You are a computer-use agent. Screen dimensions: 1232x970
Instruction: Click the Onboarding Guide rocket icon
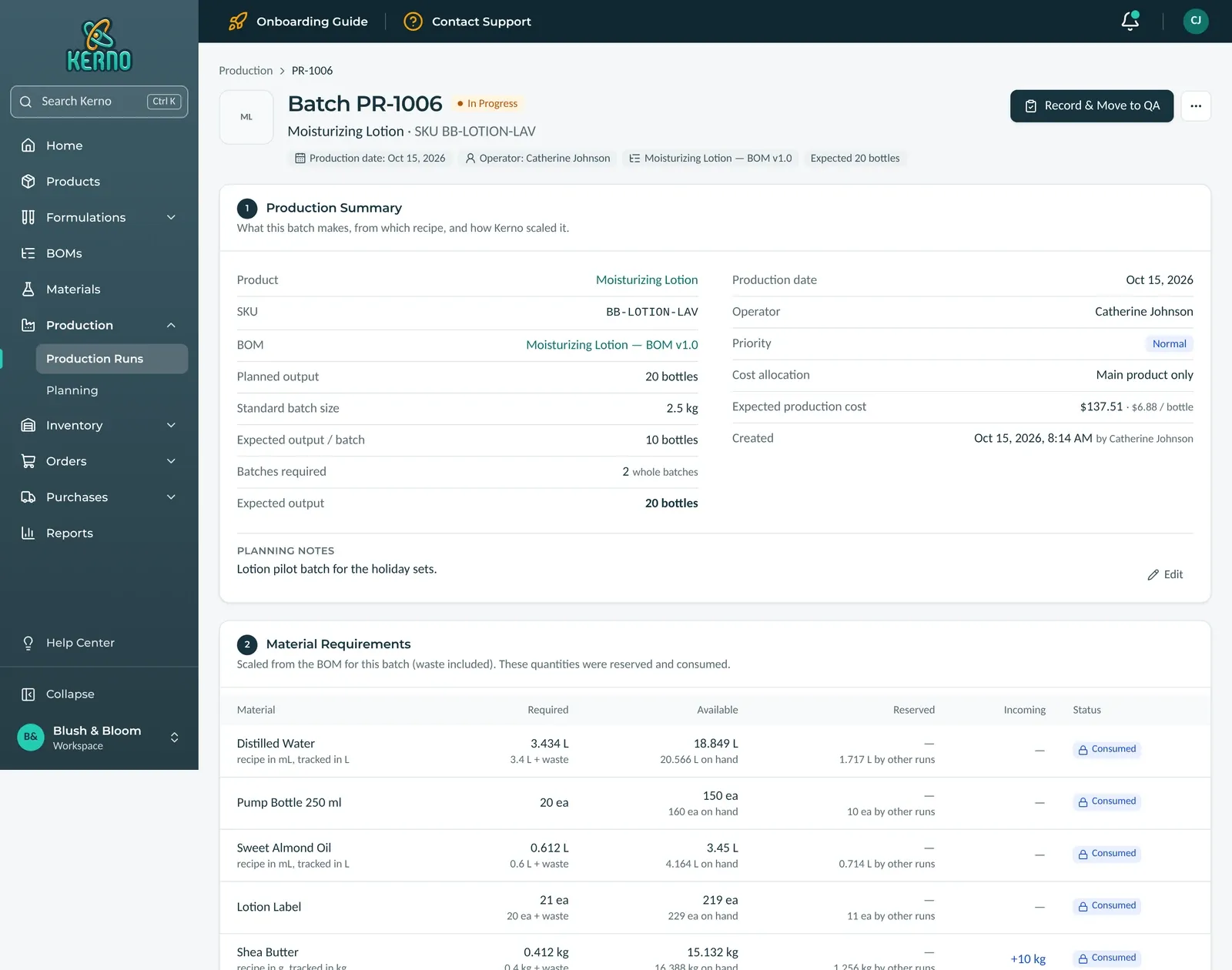238,22
